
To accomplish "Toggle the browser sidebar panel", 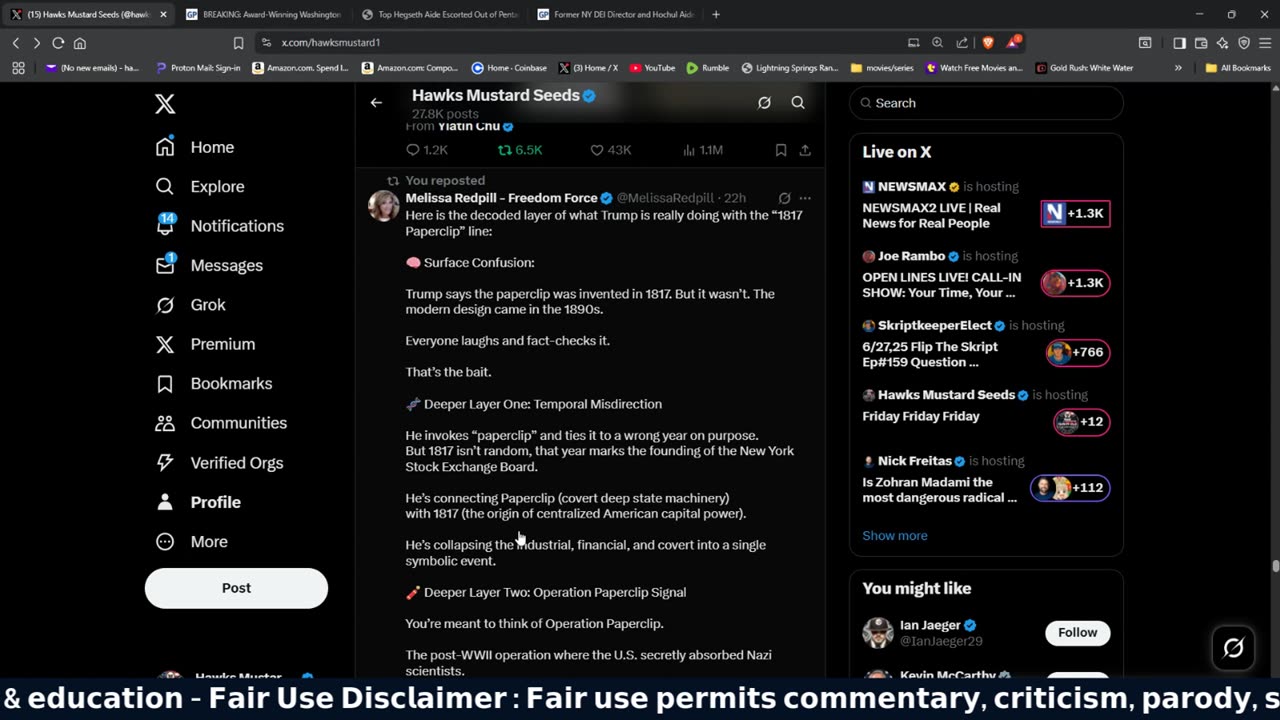I will tap(1179, 43).
